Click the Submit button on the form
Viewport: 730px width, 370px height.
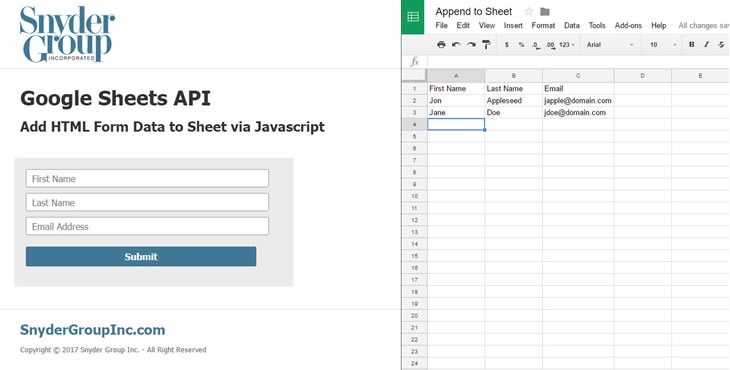[141, 256]
